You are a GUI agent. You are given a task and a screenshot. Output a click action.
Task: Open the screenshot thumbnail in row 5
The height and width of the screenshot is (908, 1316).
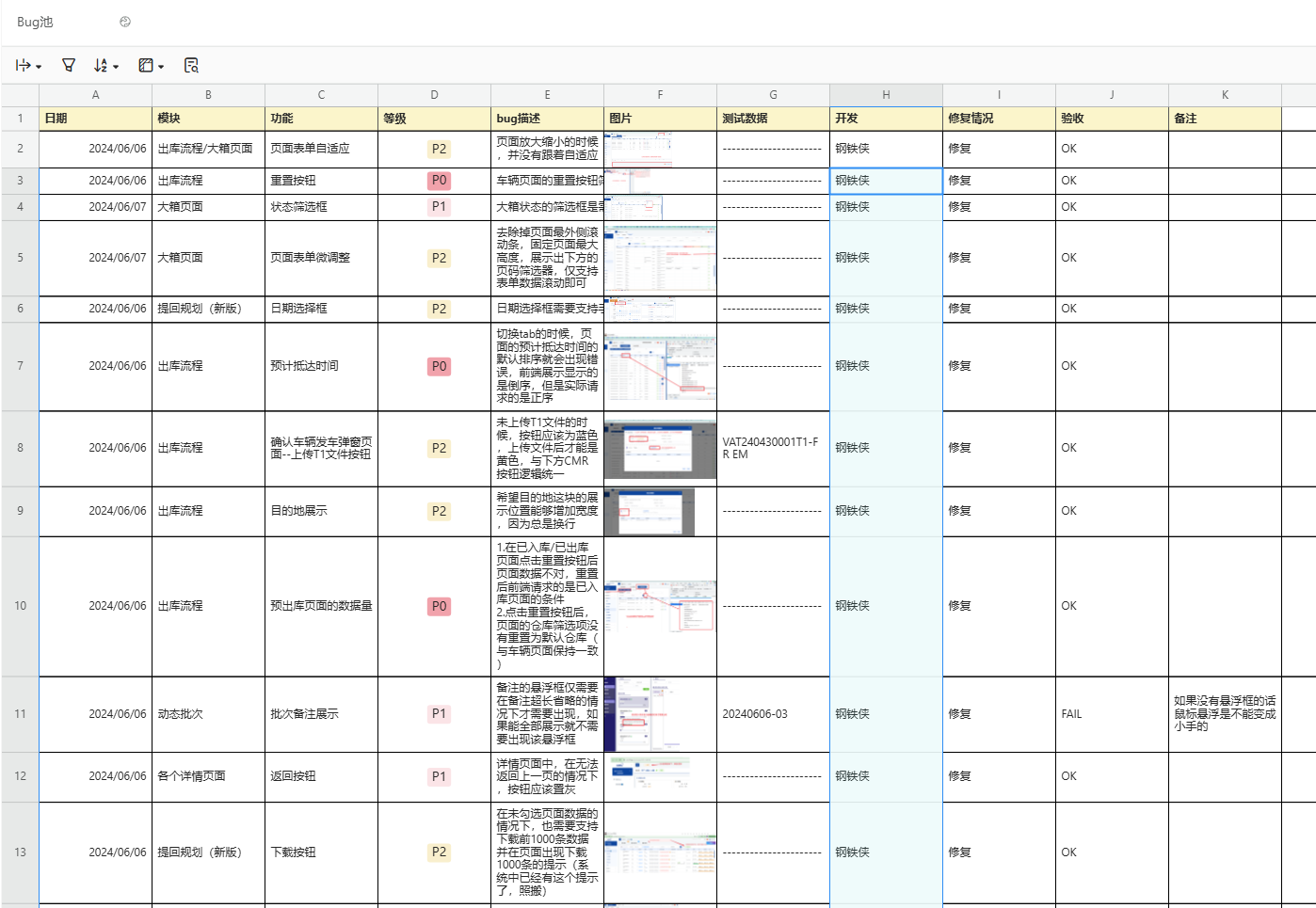pos(660,258)
